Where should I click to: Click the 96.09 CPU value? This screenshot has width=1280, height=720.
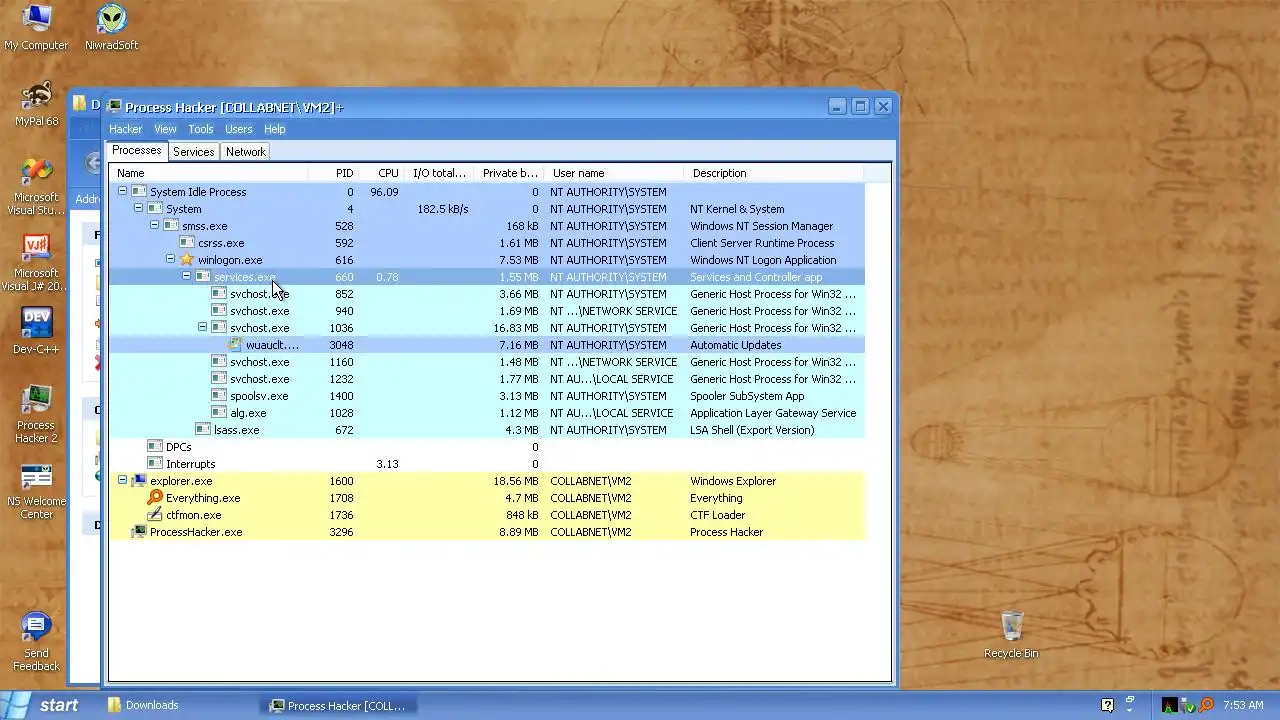coord(384,192)
